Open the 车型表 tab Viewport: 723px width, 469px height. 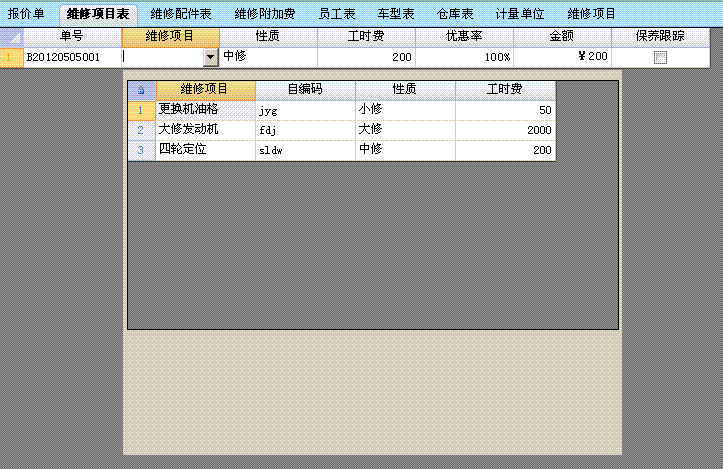396,14
